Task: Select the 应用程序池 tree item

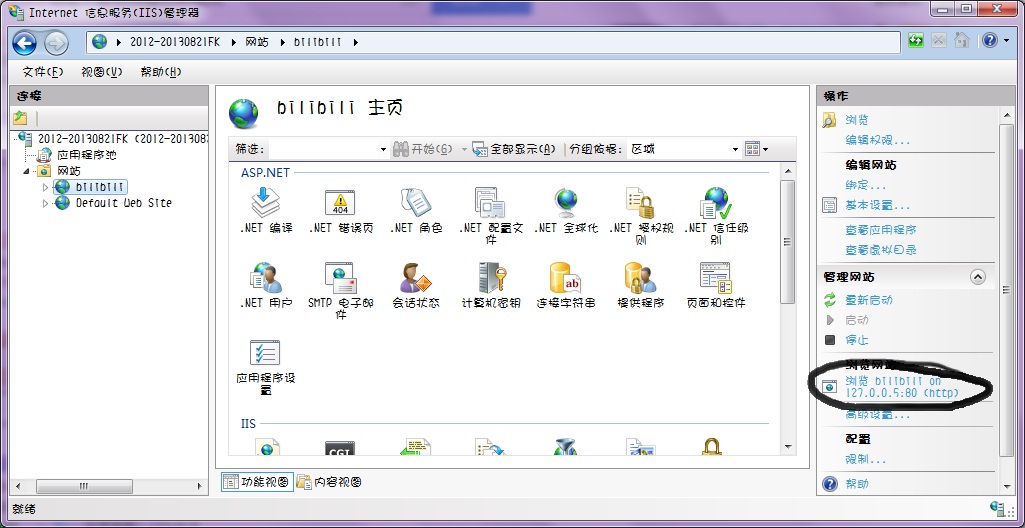Action: [87, 156]
